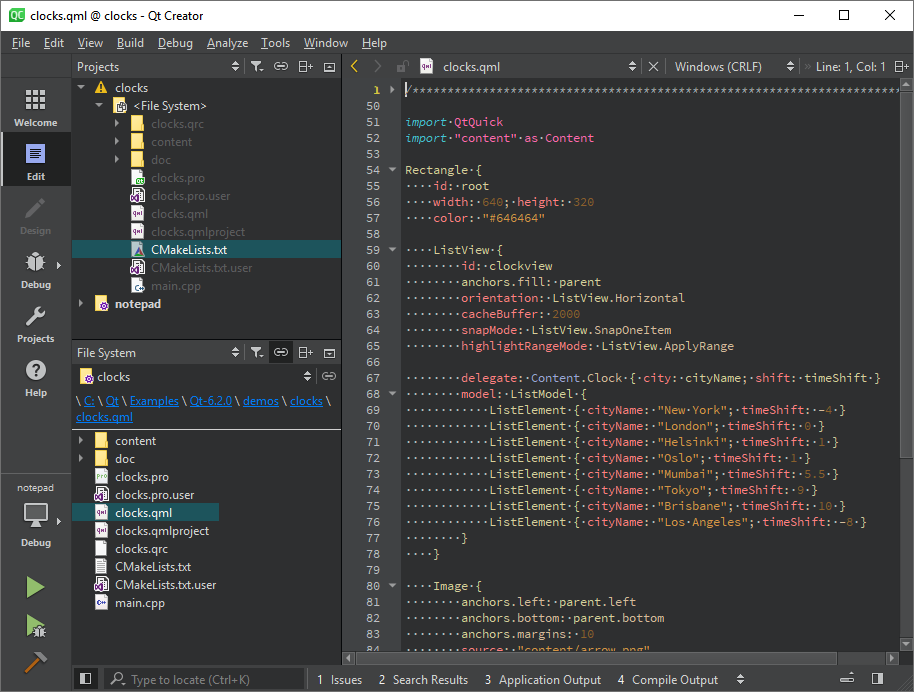The width and height of the screenshot is (914, 692).
Task: Toggle the file lock icon on clocks.qml
Action: point(403,66)
